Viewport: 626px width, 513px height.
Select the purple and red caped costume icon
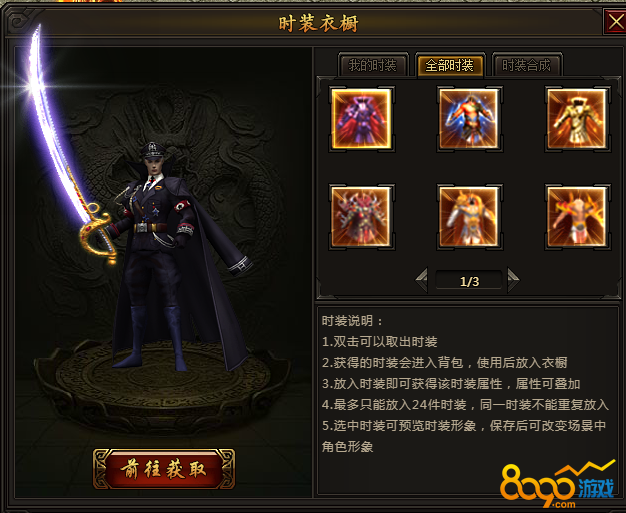pos(361,119)
